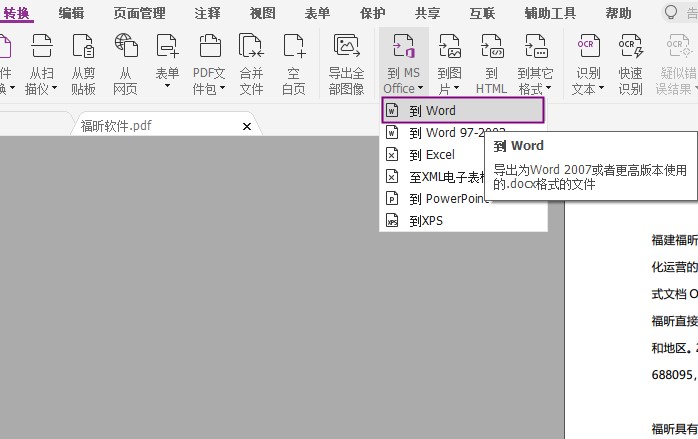Open the 辅助工具 tab

550,13
